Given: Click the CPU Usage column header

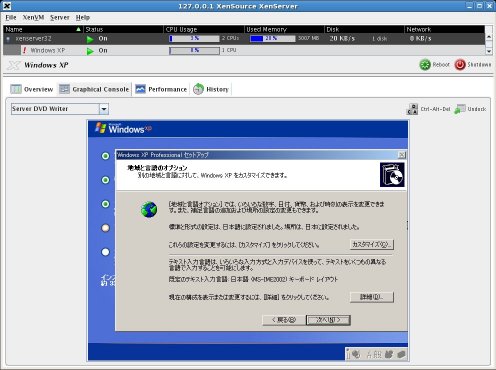Looking at the screenshot, I should 204,29.
